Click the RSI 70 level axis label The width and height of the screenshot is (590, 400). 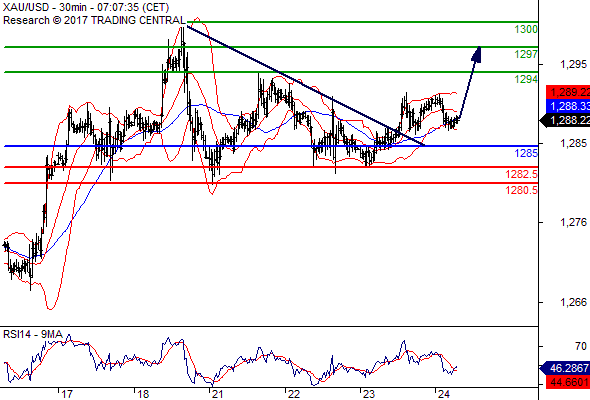(x=581, y=346)
